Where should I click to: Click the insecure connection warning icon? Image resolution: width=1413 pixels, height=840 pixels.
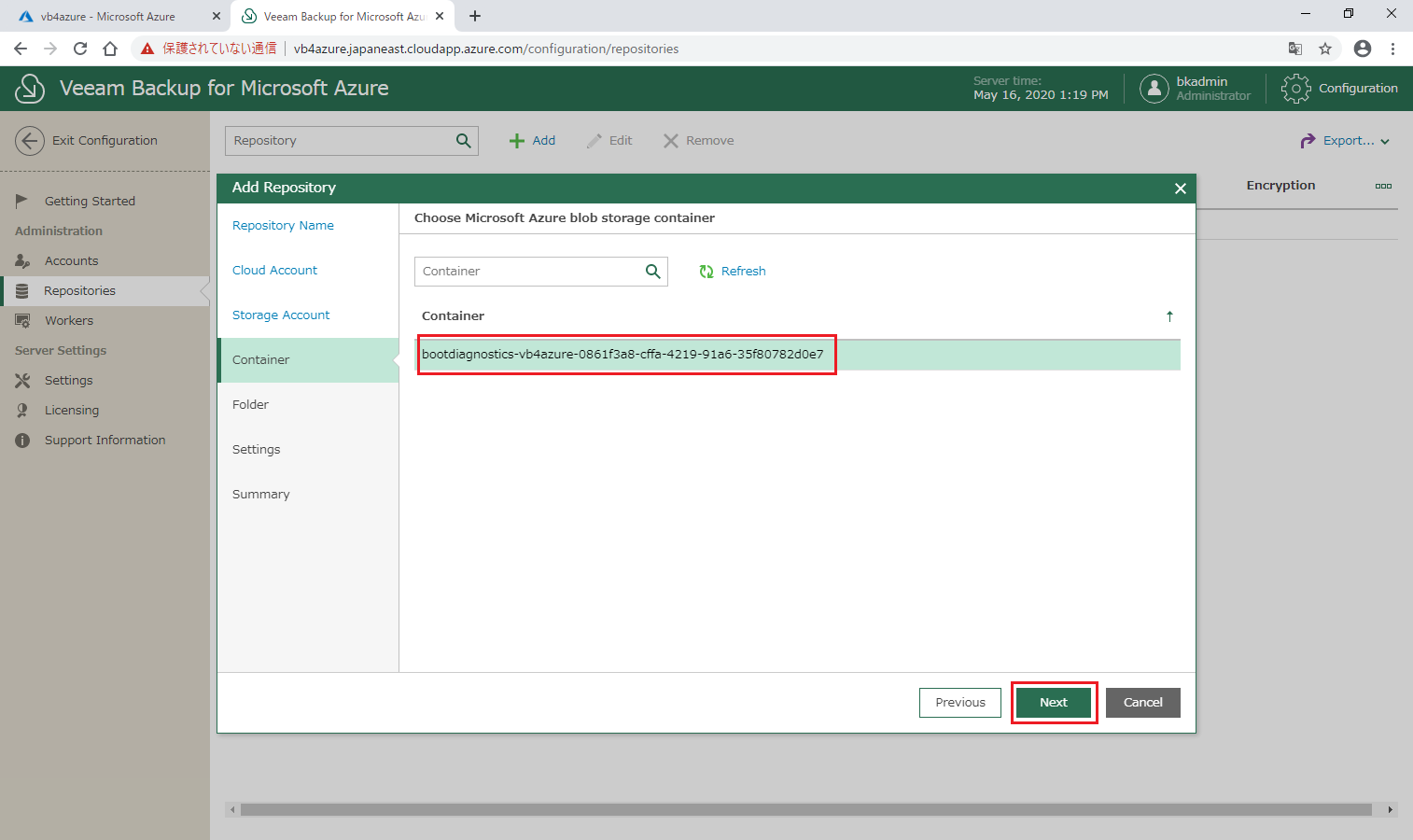click(147, 49)
